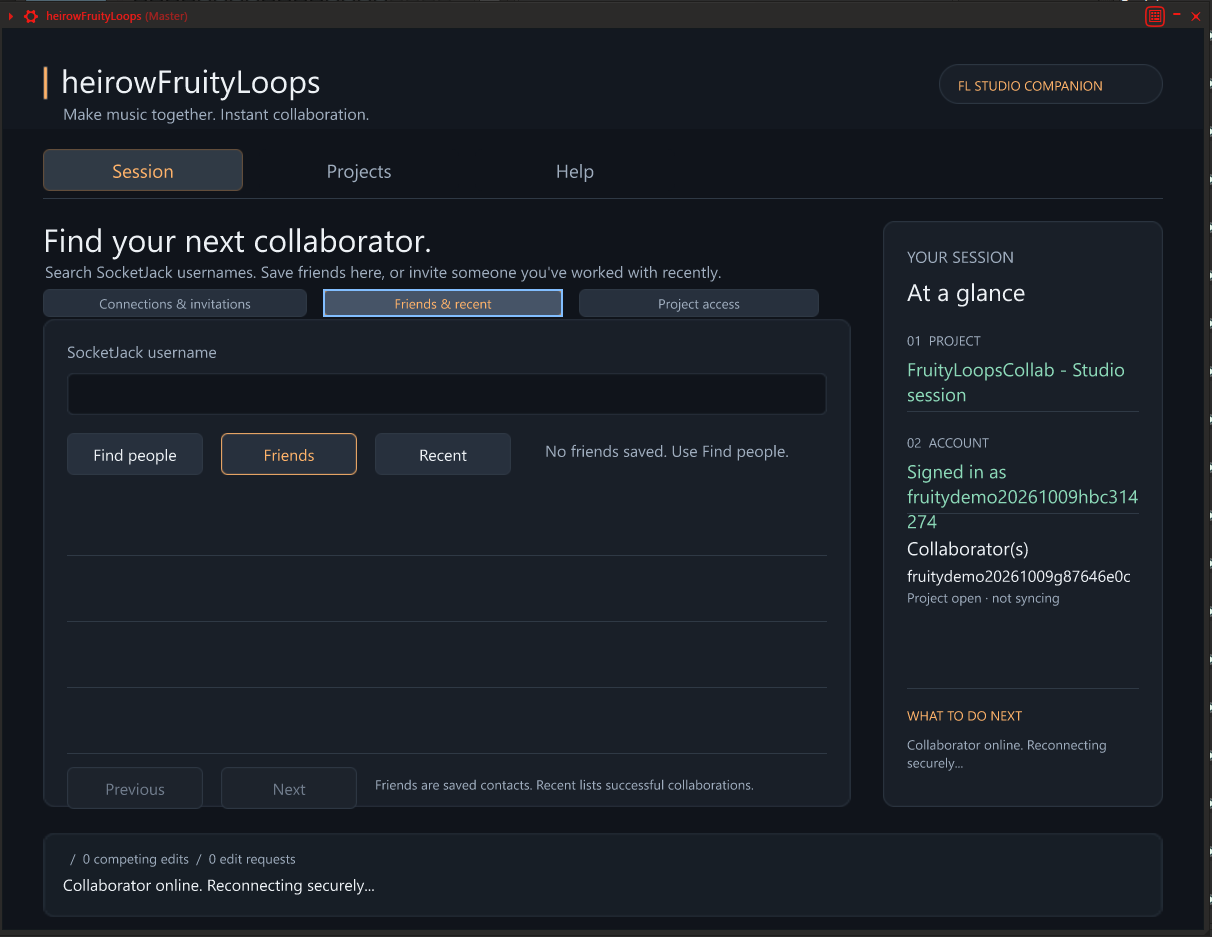Switch to the Session tab
1212x937 pixels.
[x=143, y=170]
